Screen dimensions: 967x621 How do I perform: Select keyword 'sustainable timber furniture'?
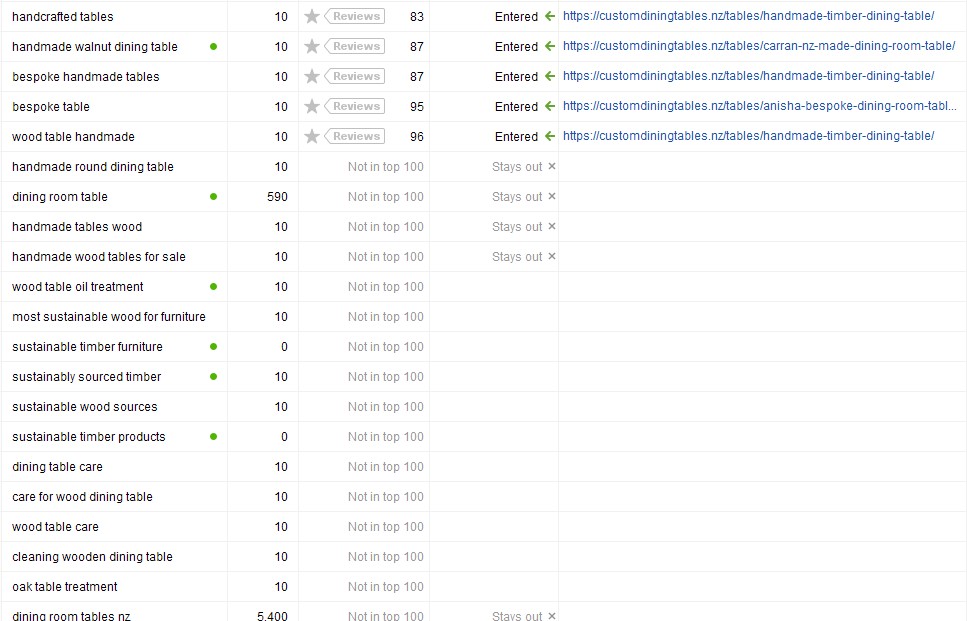pos(88,347)
